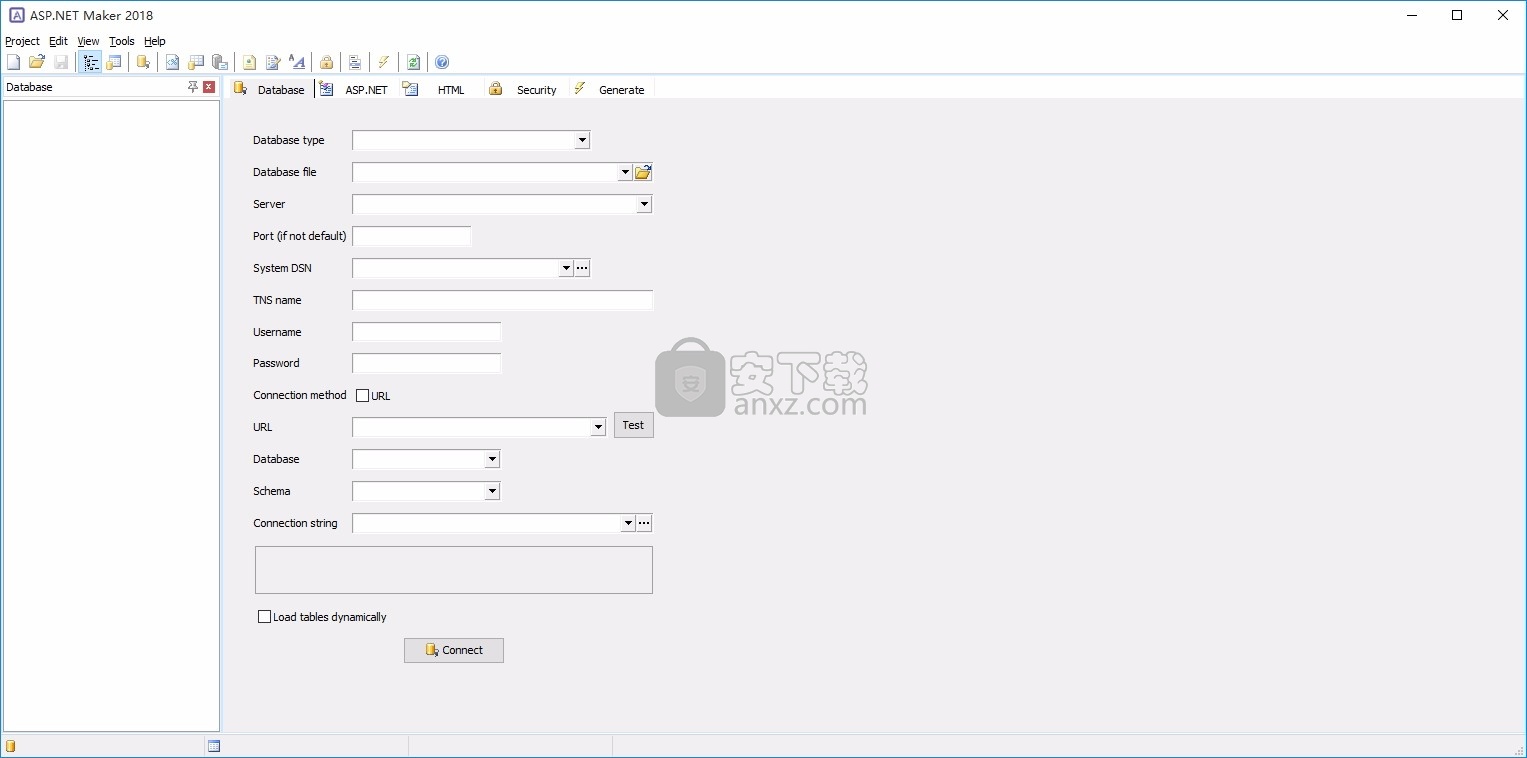
Task: Expand the System DSN dropdown
Action: [x=566, y=268]
